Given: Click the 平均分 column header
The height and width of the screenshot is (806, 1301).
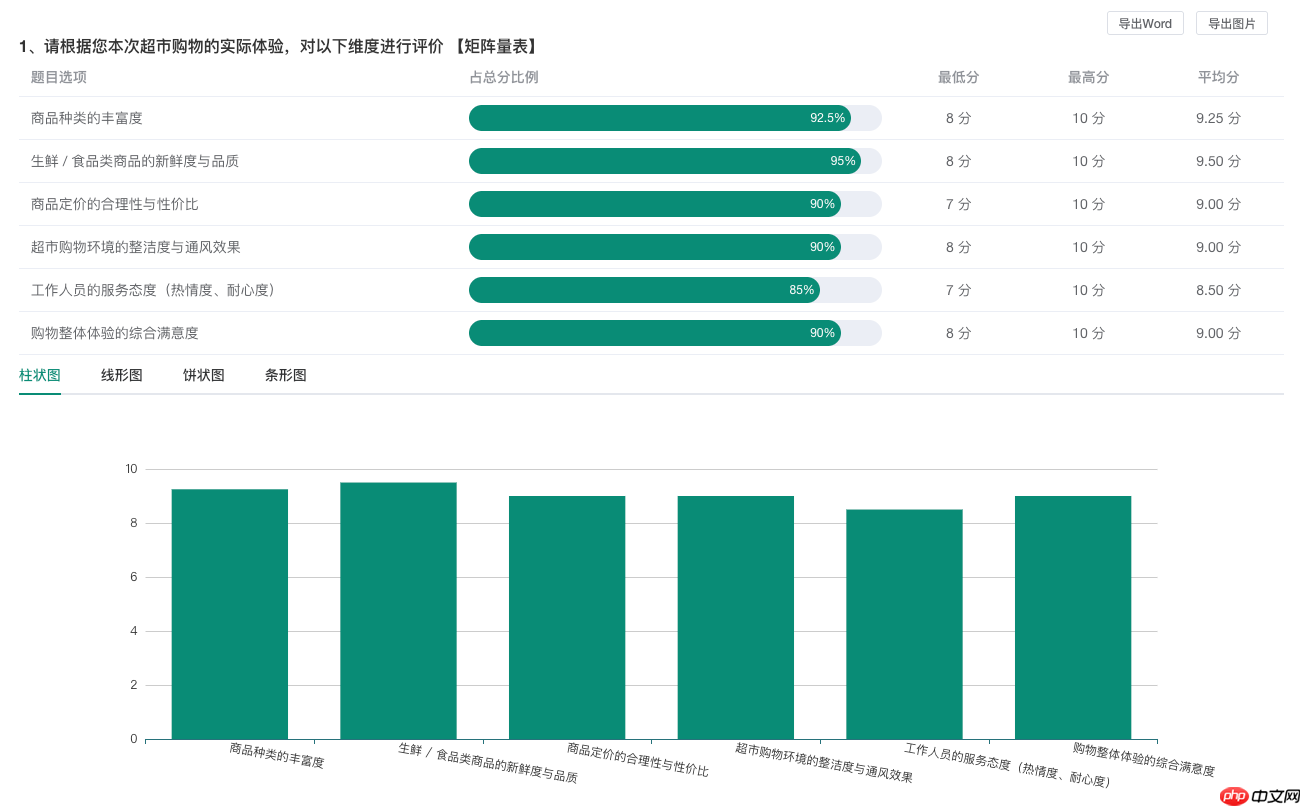Looking at the screenshot, I should pos(1218,76).
